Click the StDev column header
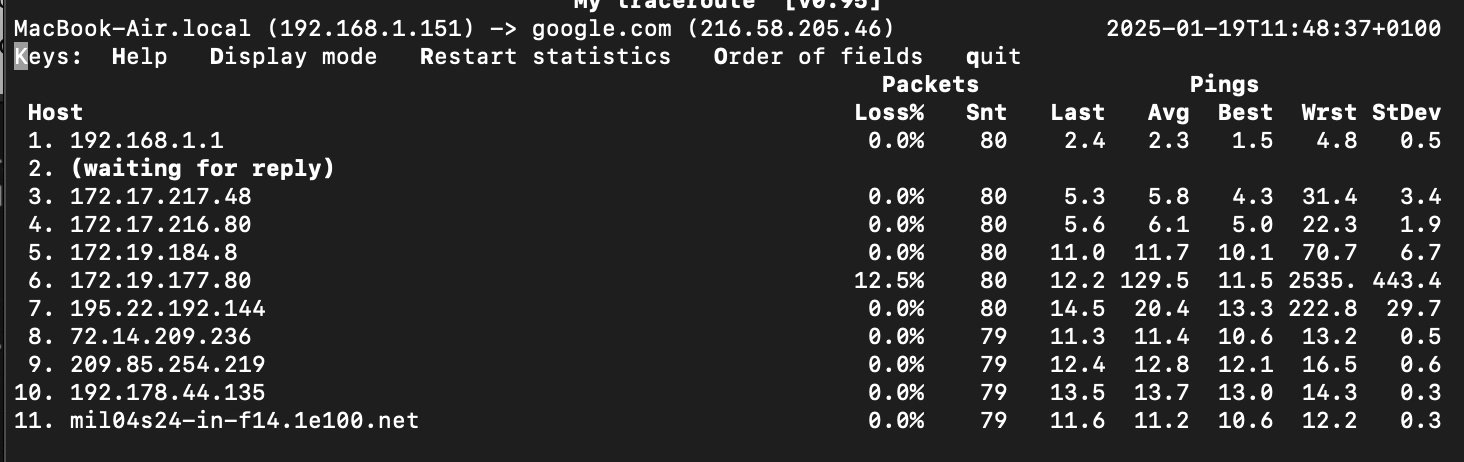The height and width of the screenshot is (462, 1464). 1406,112
